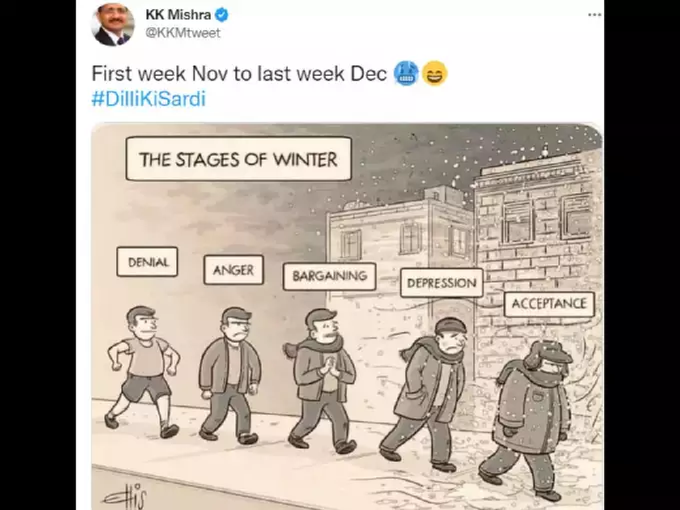Click the KK Mishra display name
The image size is (680, 510).
pyautogui.click(x=178, y=15)
